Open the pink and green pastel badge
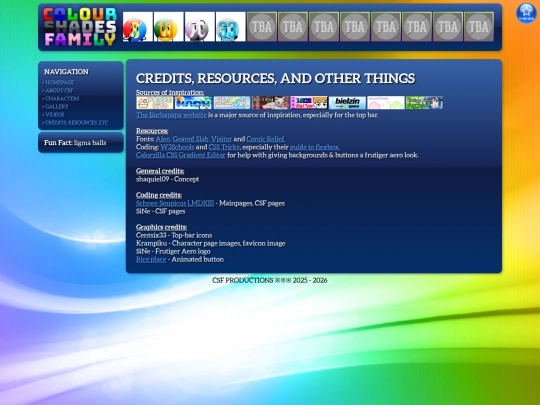Image resolution: width=540 pixels, height=405 pixels. click(386, 103)
